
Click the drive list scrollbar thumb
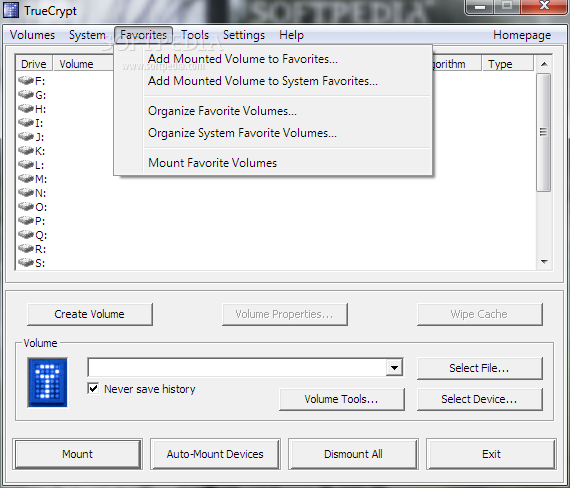(x=543, y=132)
